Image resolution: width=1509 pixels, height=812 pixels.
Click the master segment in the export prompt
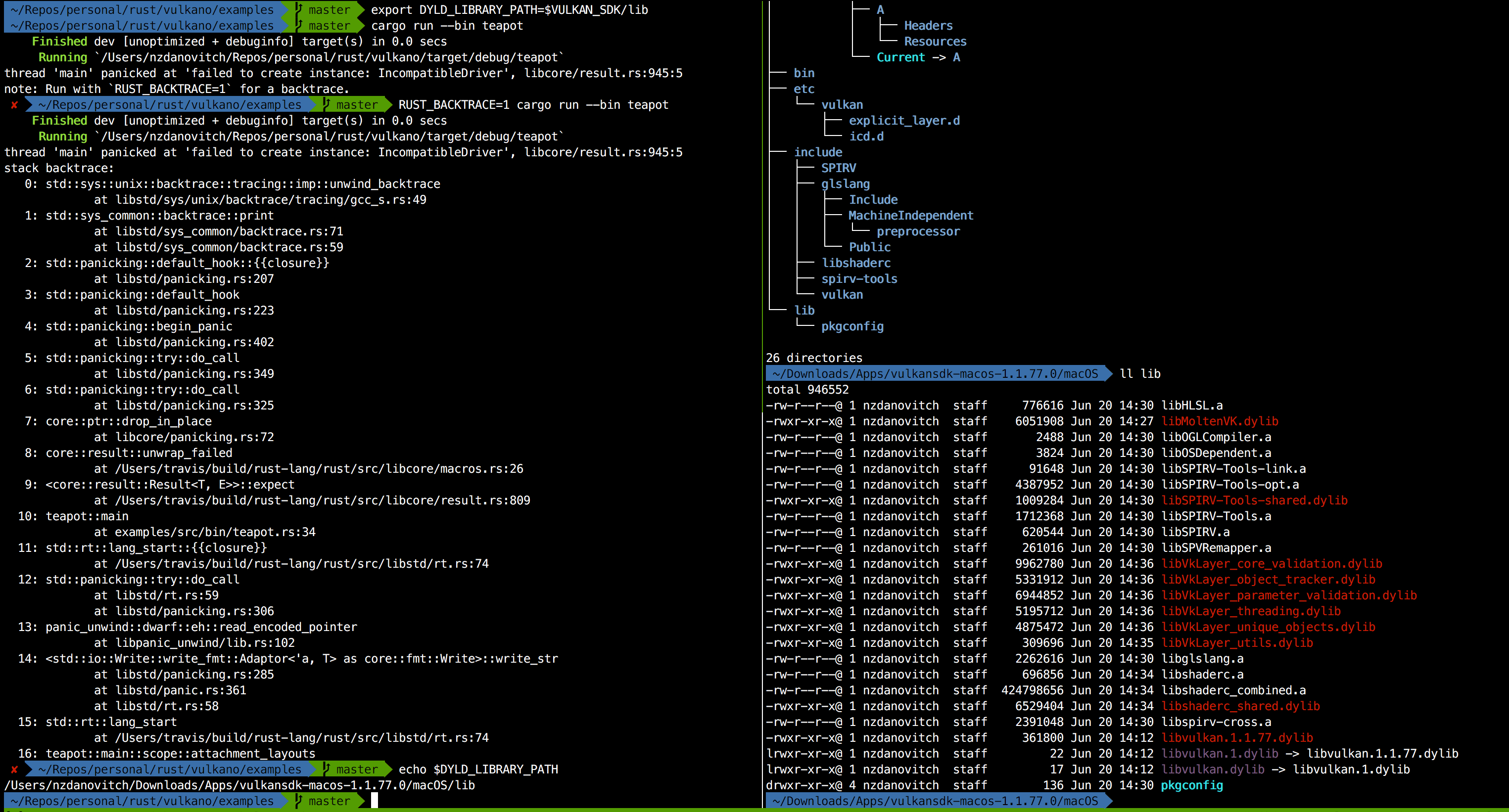coord(328,9)
